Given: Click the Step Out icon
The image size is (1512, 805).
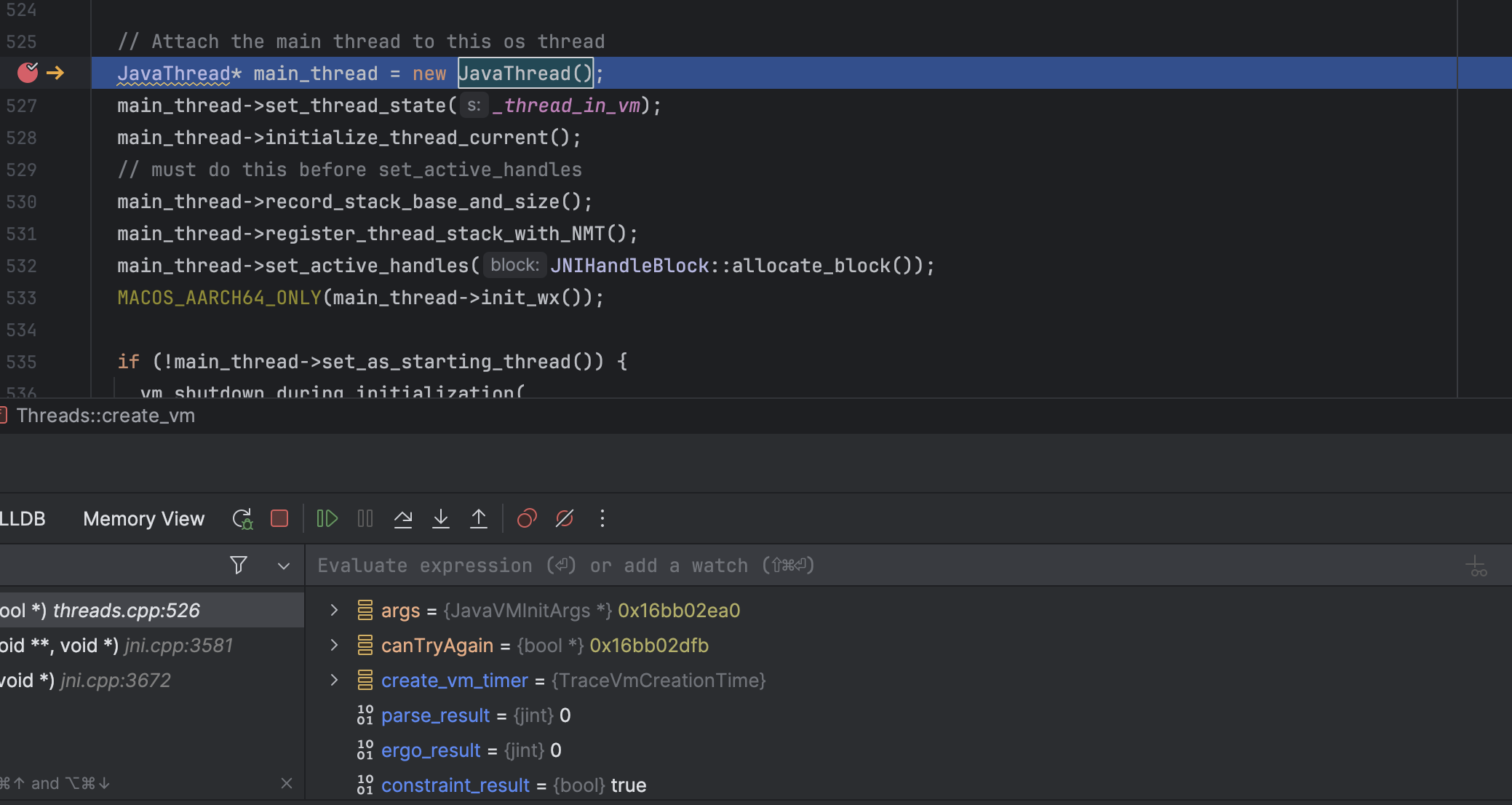Looking at the screenshot, I should [478, 518].
